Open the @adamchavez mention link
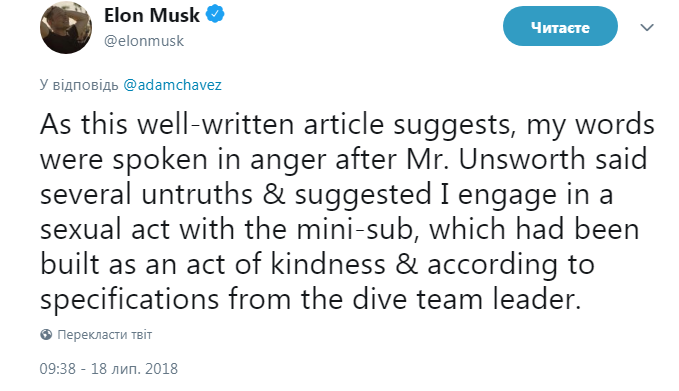679x391 pixels. tap(172, 84)
